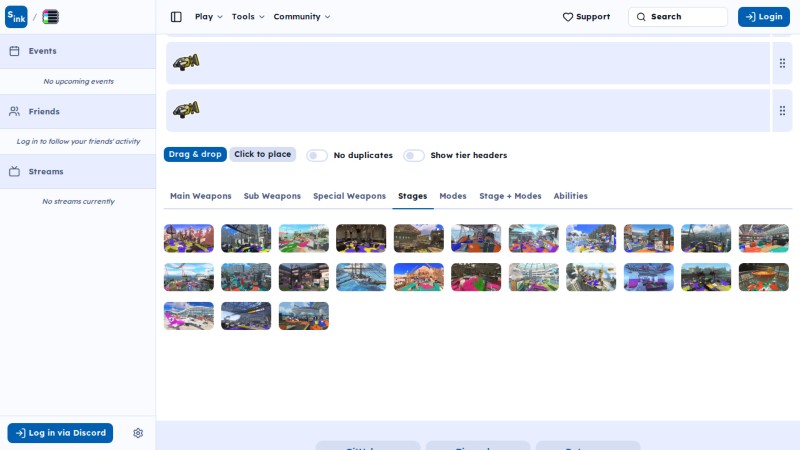Select the Wahoo World roller-coaster stage thumbnail
Screen dimensions: 800x450
(x=189, y=277)
